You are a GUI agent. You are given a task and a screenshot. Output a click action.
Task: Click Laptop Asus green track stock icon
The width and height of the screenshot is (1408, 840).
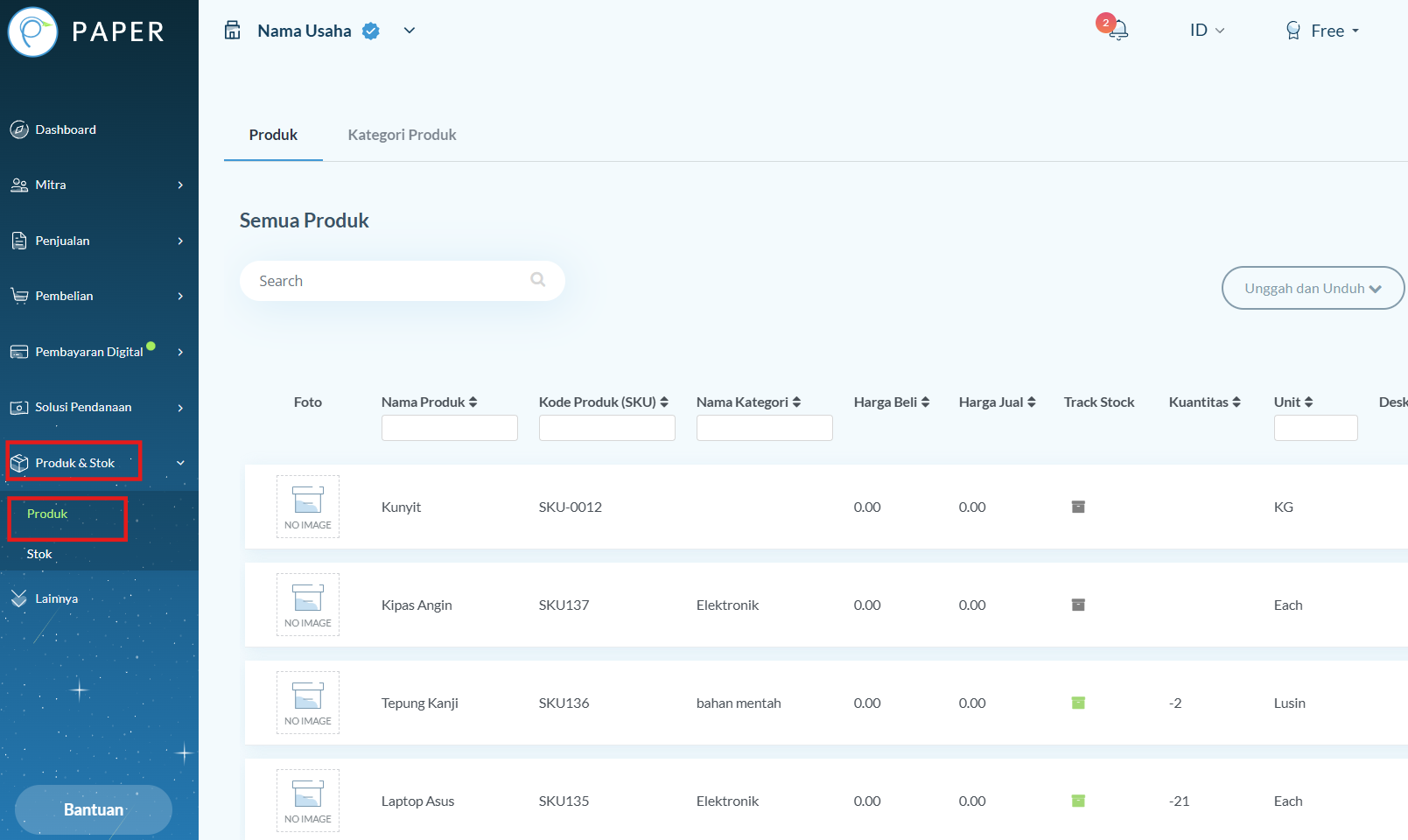(x=1078, y=801)
